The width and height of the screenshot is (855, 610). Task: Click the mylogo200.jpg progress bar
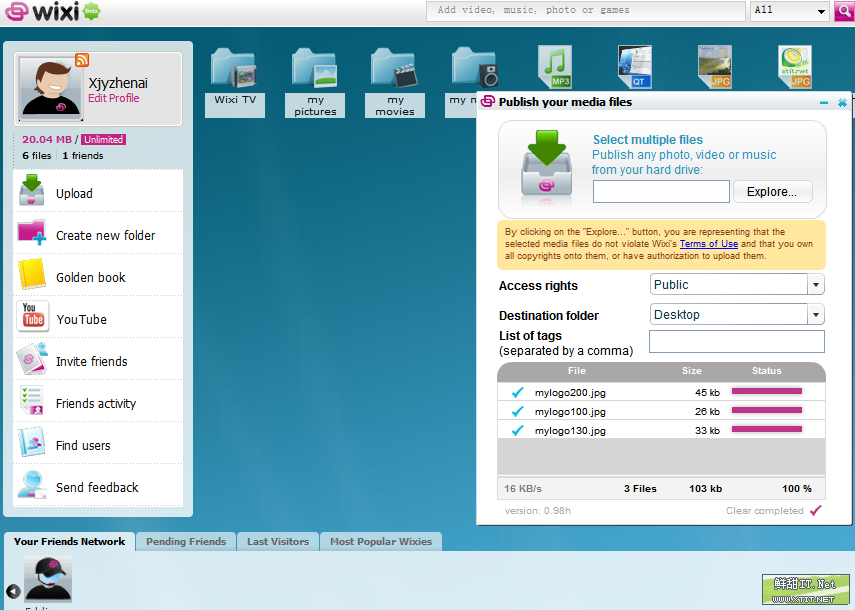pos(767,391)
